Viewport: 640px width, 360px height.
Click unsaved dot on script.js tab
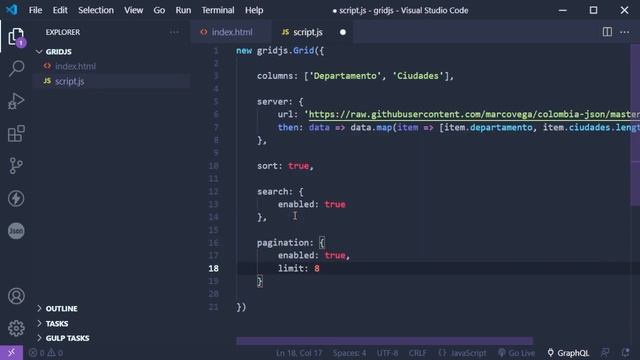[342, 32]
